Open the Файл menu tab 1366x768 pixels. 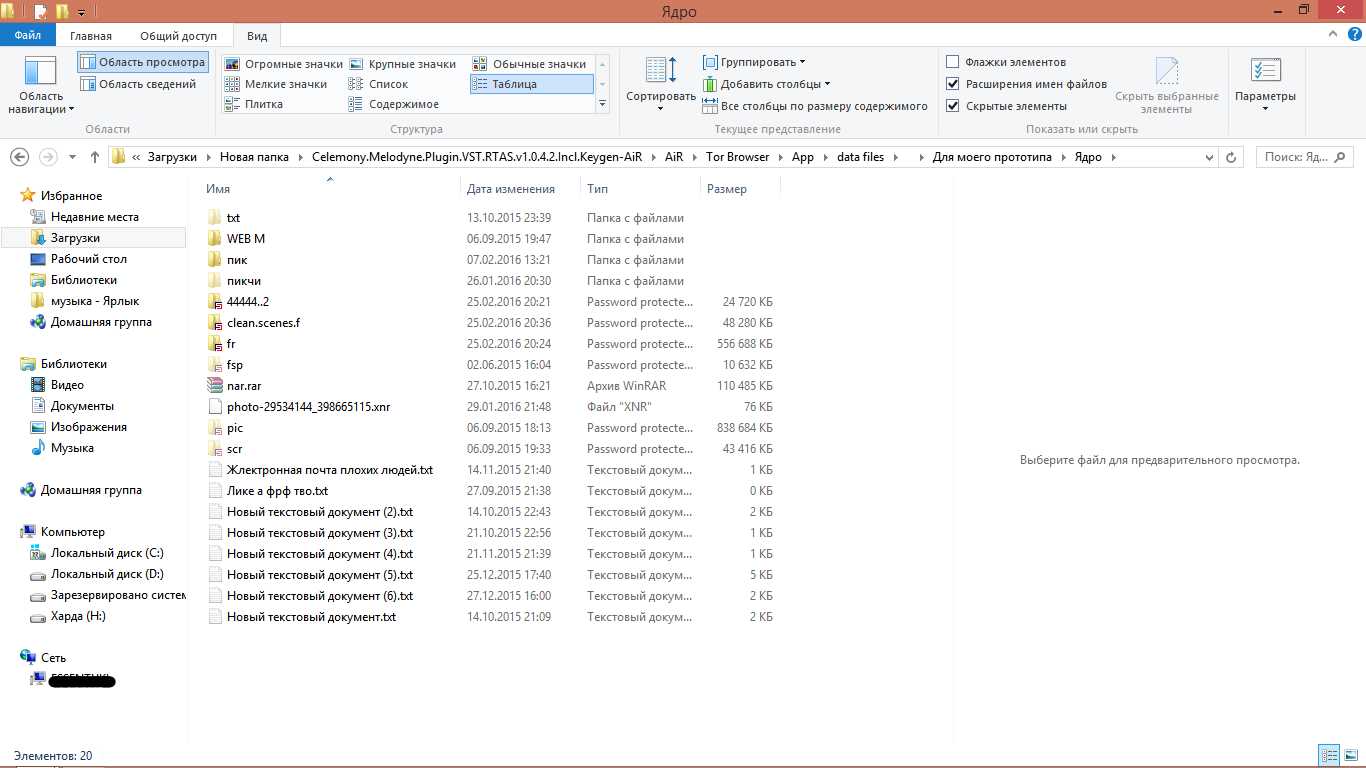28,36
